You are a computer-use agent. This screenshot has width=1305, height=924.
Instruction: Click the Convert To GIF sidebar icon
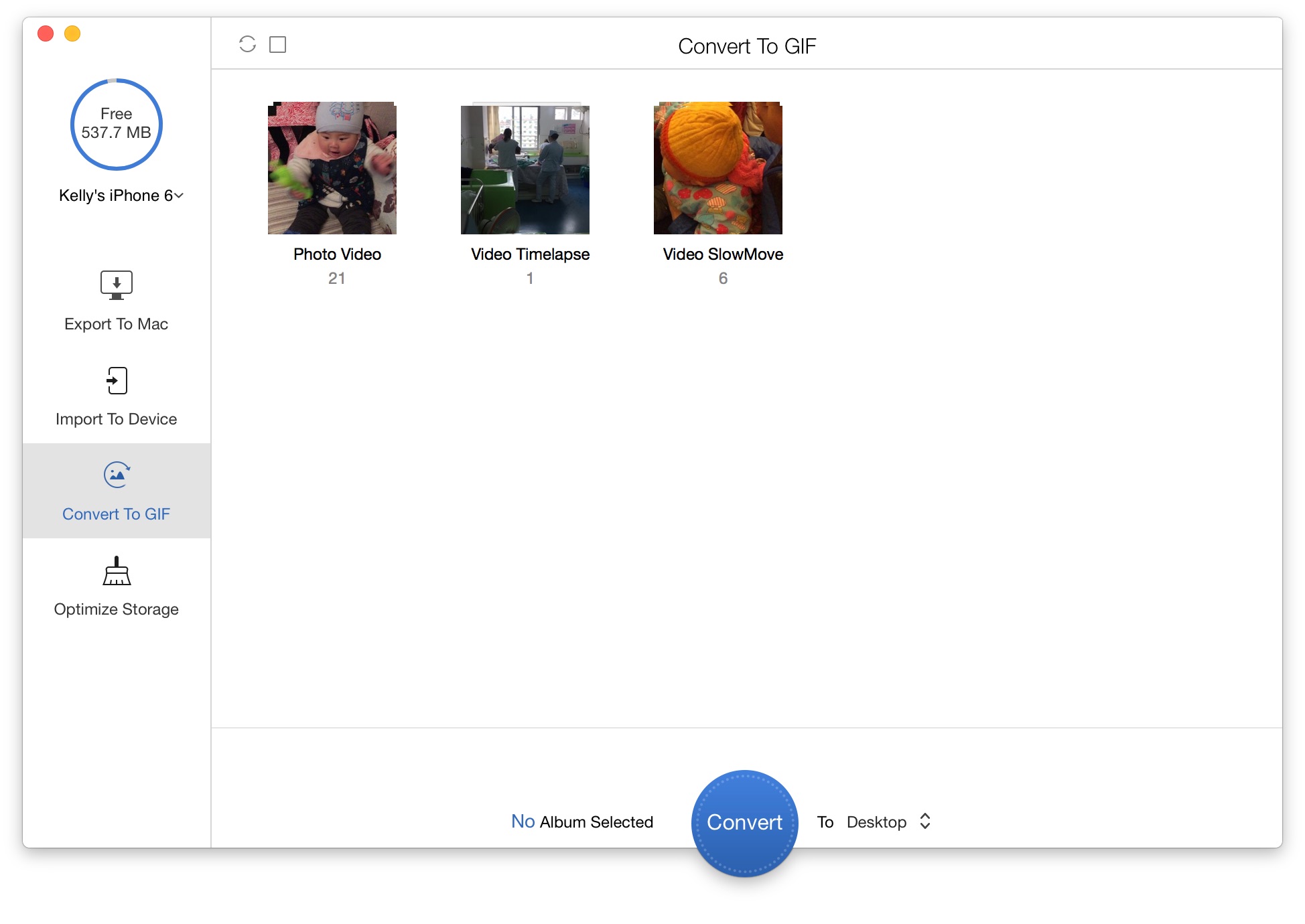click(117, 475)
